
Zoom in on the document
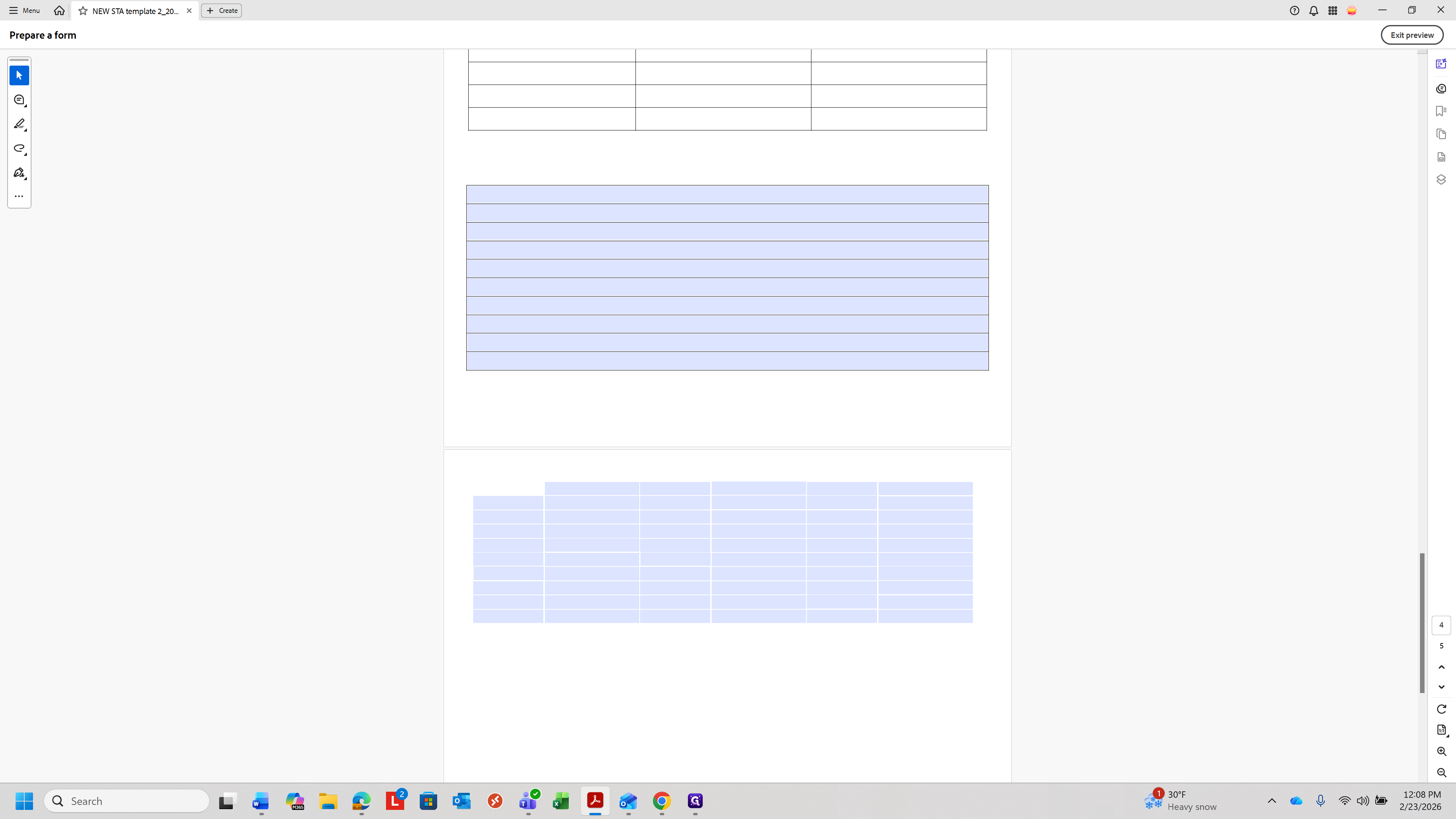[x=1441, y=751]
